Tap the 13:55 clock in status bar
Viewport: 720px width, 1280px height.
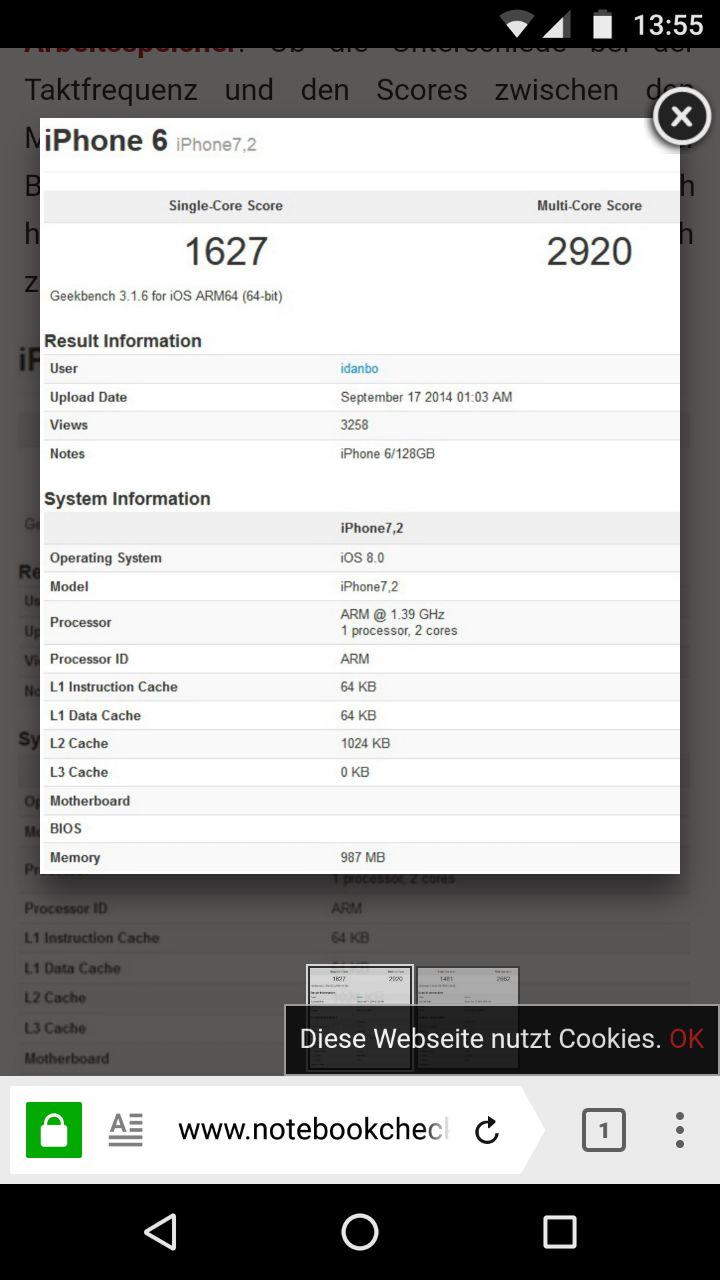coord(668,24)
